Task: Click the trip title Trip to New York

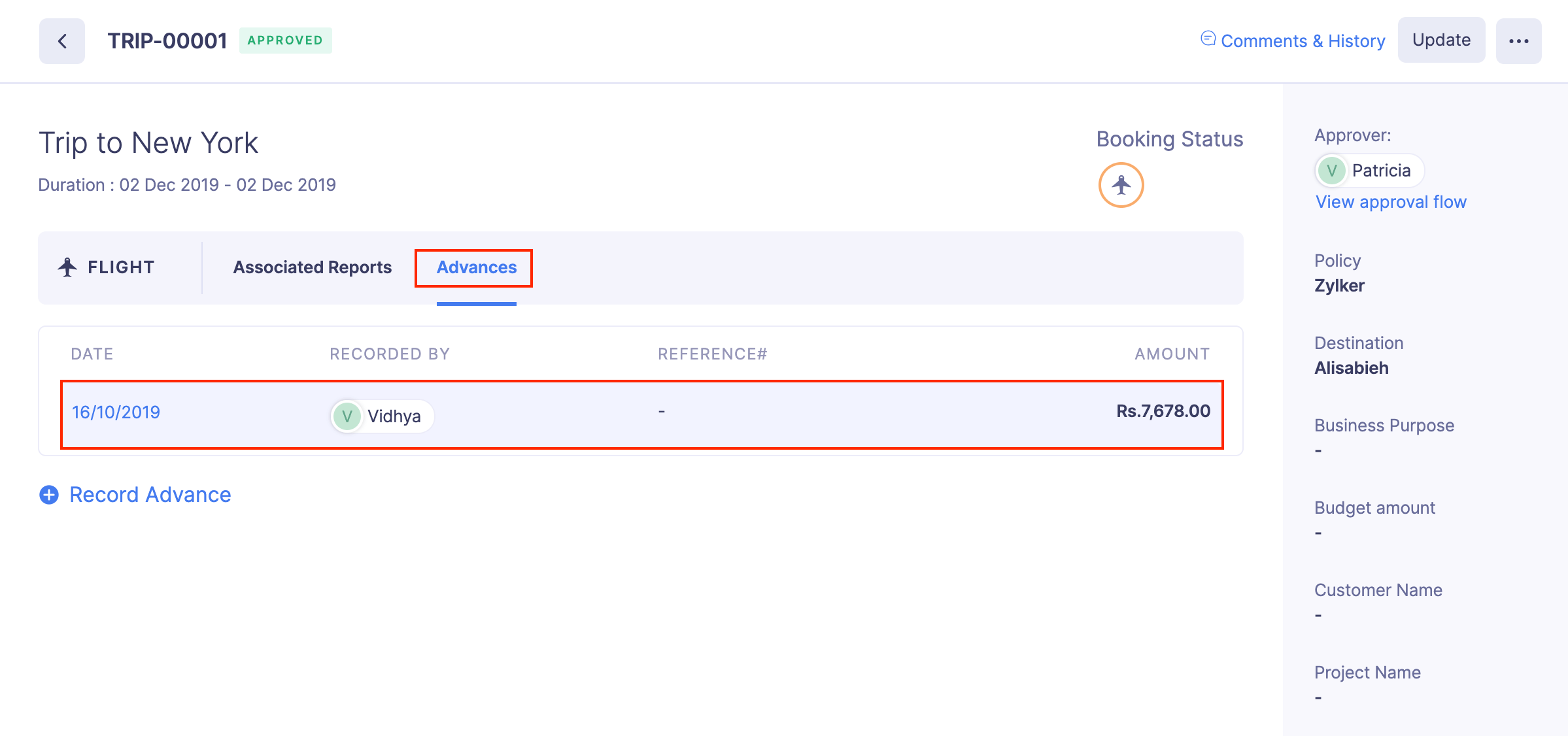Action: pyautogui.click(x=149, y=142)
